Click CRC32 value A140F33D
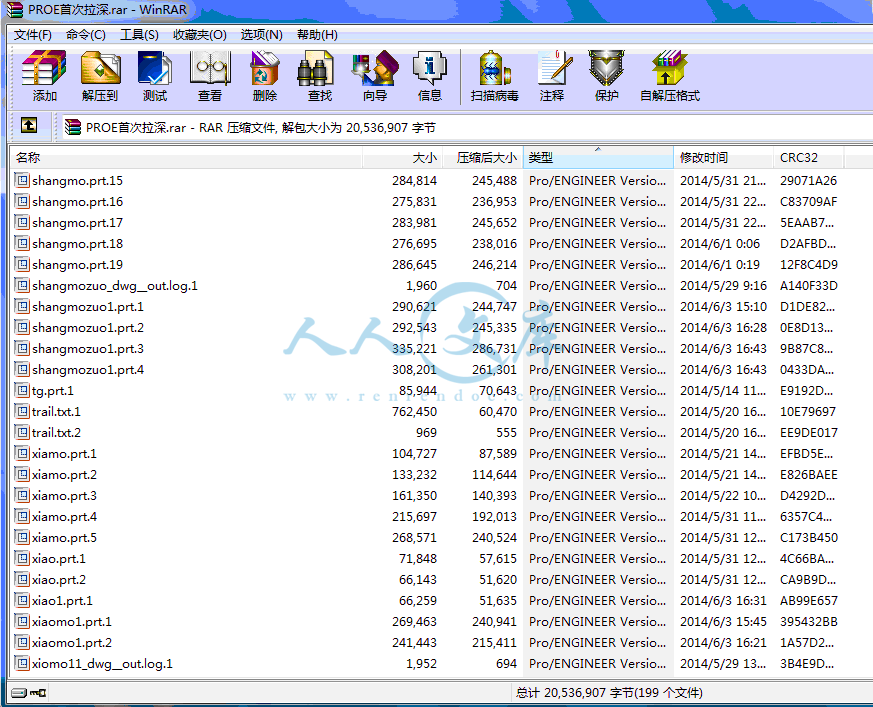 pyautogui.click(x=808, y=286)
